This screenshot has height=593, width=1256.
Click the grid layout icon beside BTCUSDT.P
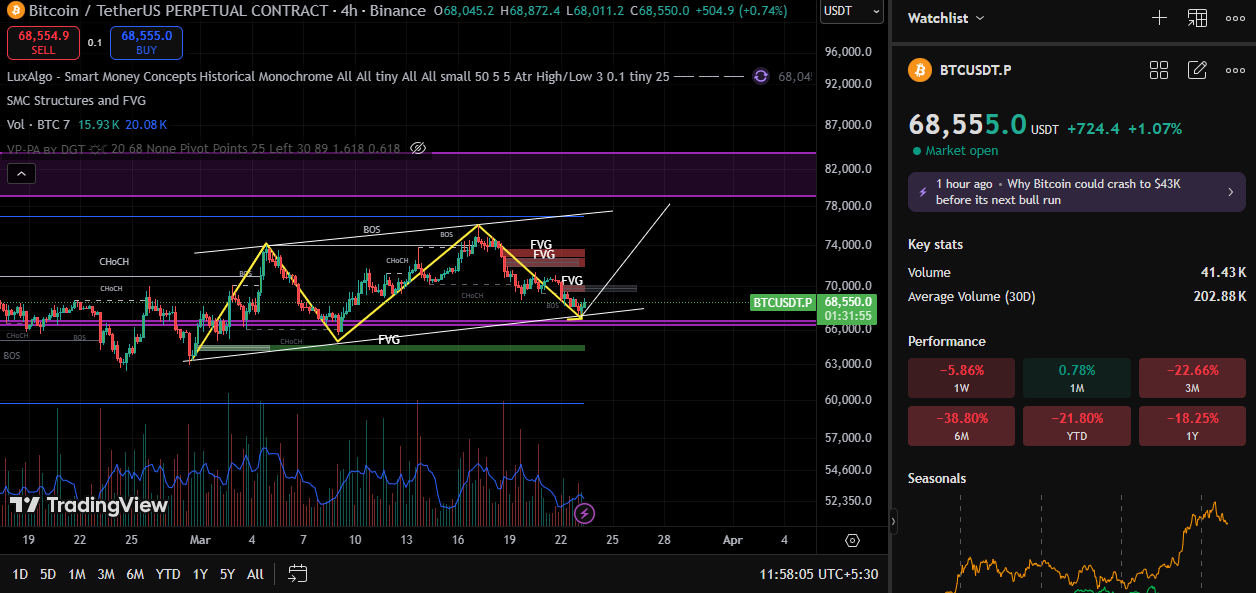tap(1159, 70)
